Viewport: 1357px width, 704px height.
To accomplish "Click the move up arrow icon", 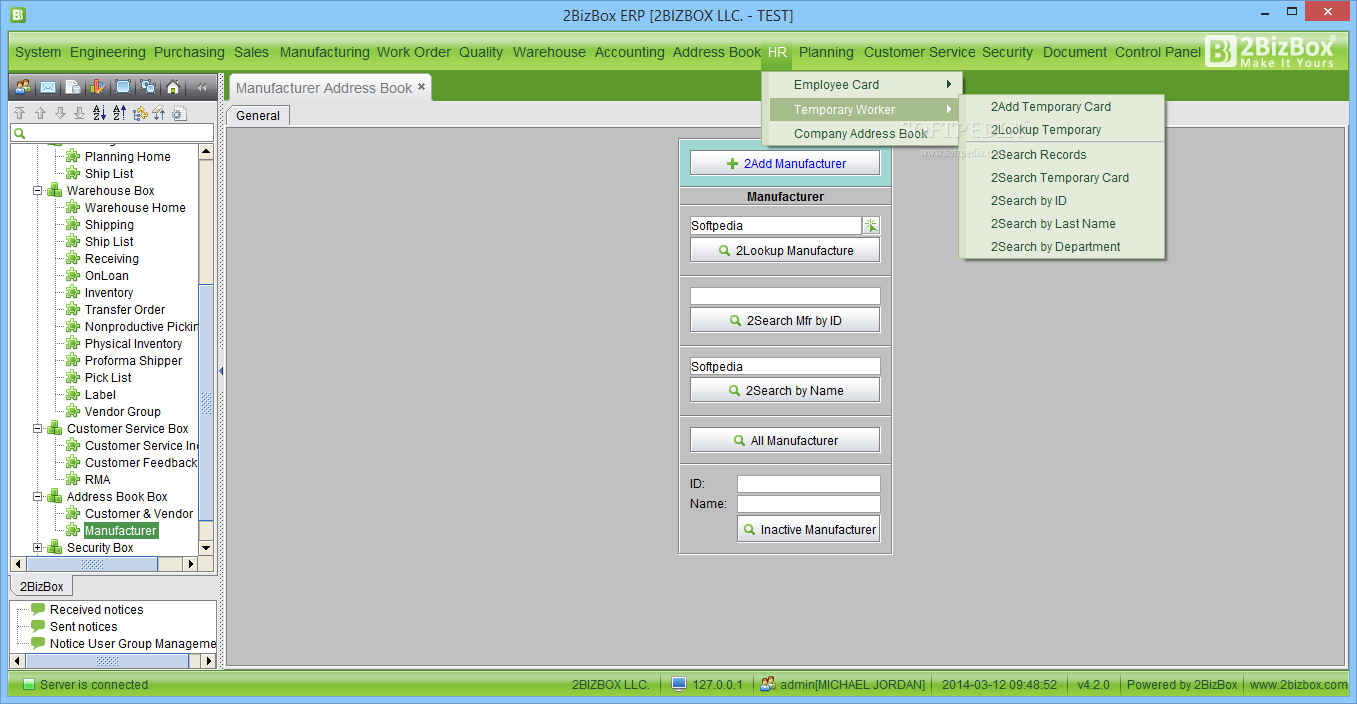I will (x=40, y=113).
